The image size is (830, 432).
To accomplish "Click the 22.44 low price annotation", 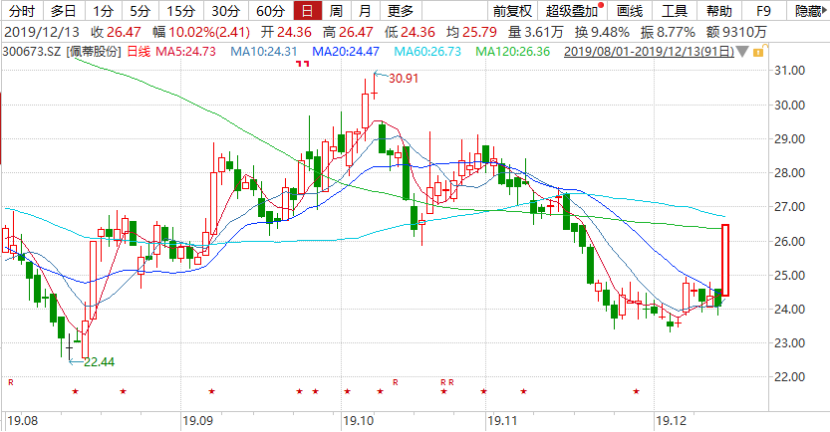I will (x=99, y=362).
